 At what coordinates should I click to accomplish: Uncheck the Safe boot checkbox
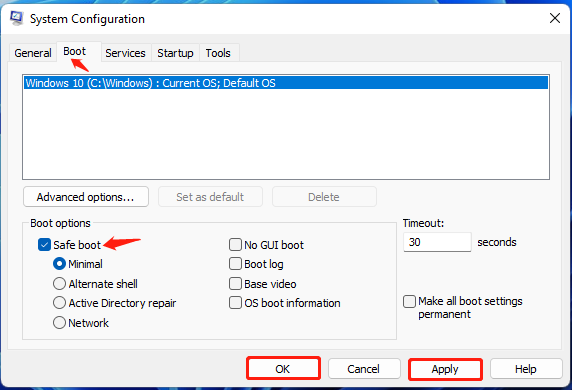[44, 244]
